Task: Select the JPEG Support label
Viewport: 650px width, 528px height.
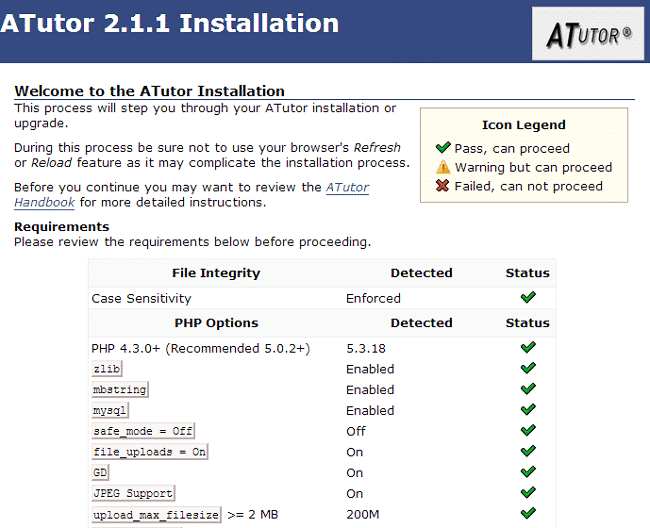Action: click(x=133, y=493)
